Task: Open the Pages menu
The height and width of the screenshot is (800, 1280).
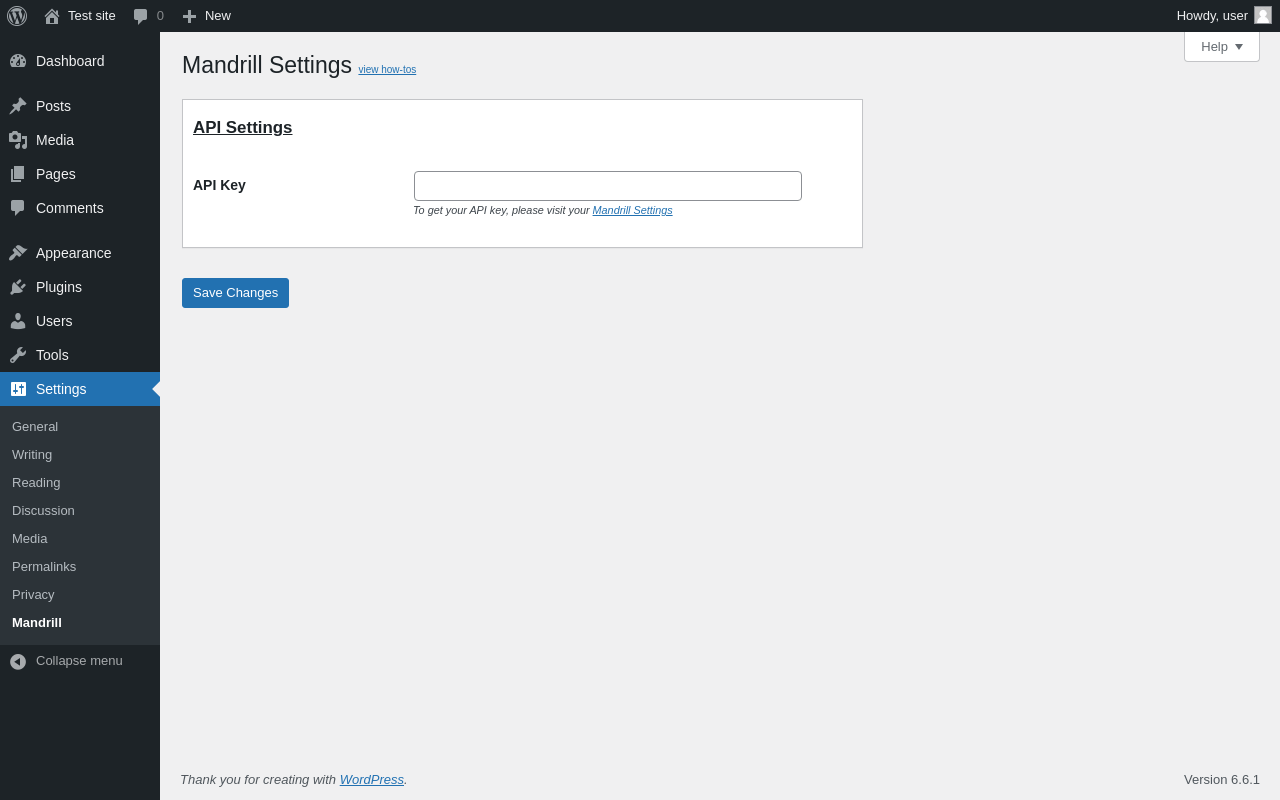Action: (80, 174)
